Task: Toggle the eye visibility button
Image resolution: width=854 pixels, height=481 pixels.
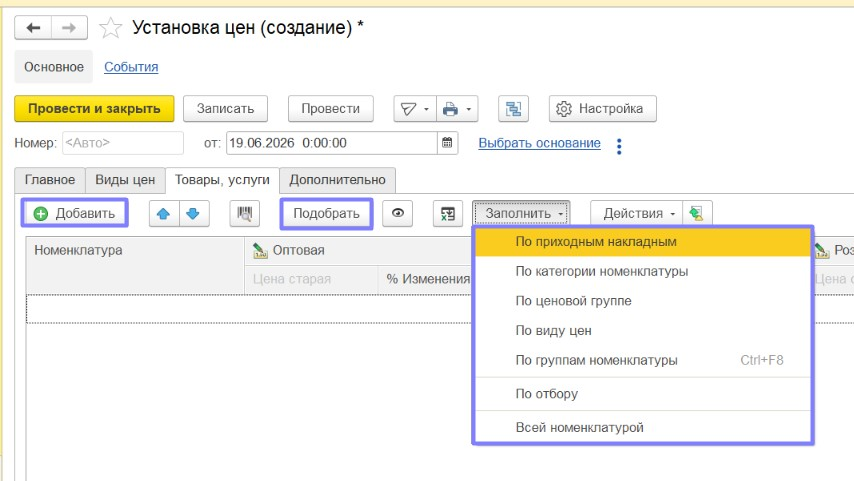Action: (x=398, y=213)
